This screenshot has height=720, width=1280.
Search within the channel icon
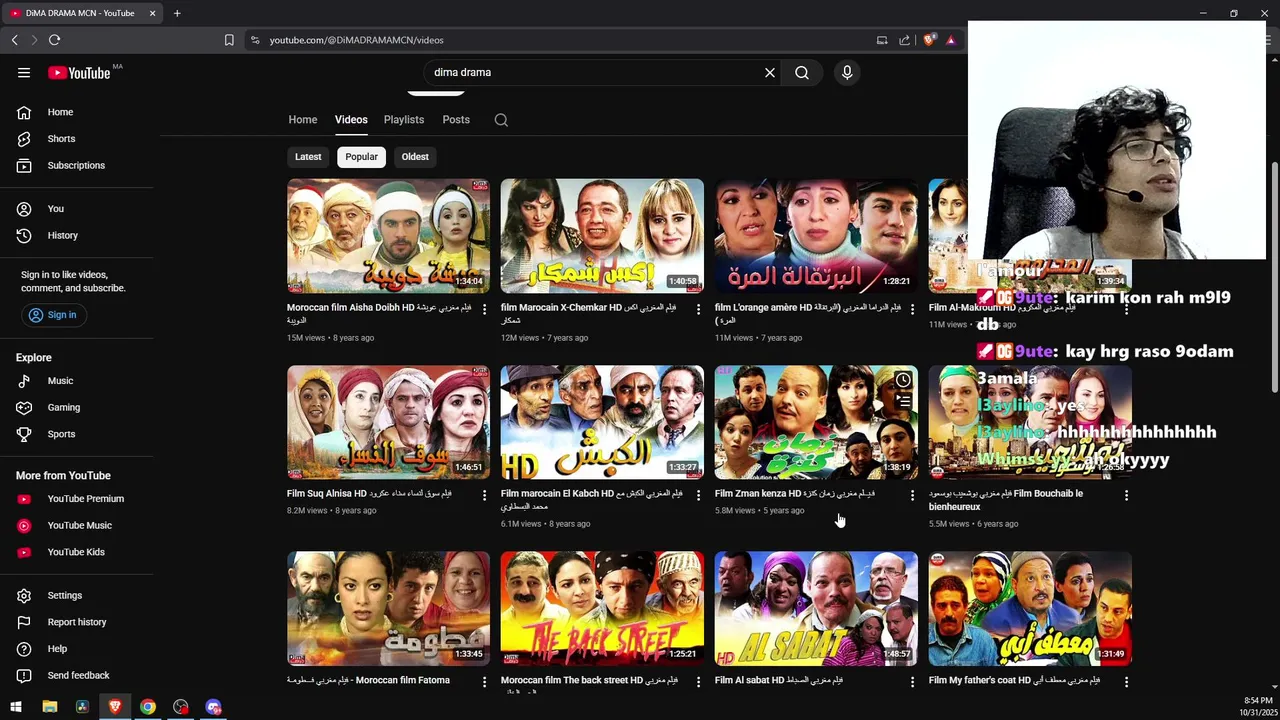pos(501,120)
